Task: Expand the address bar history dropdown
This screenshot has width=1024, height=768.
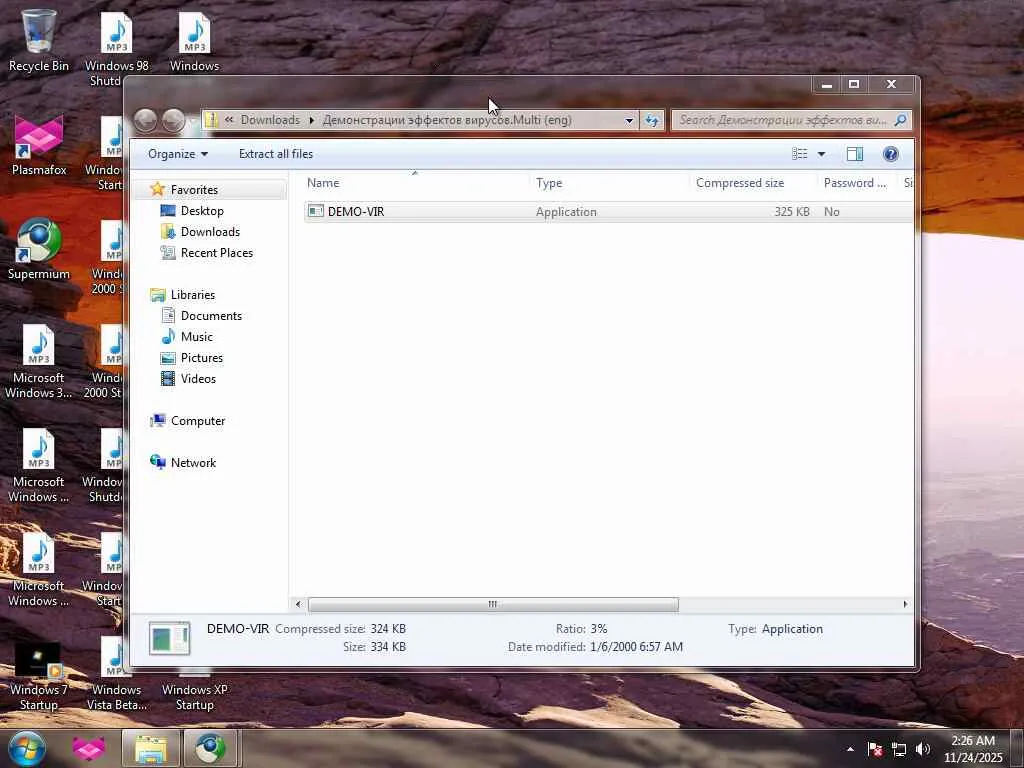Action: 628,120
